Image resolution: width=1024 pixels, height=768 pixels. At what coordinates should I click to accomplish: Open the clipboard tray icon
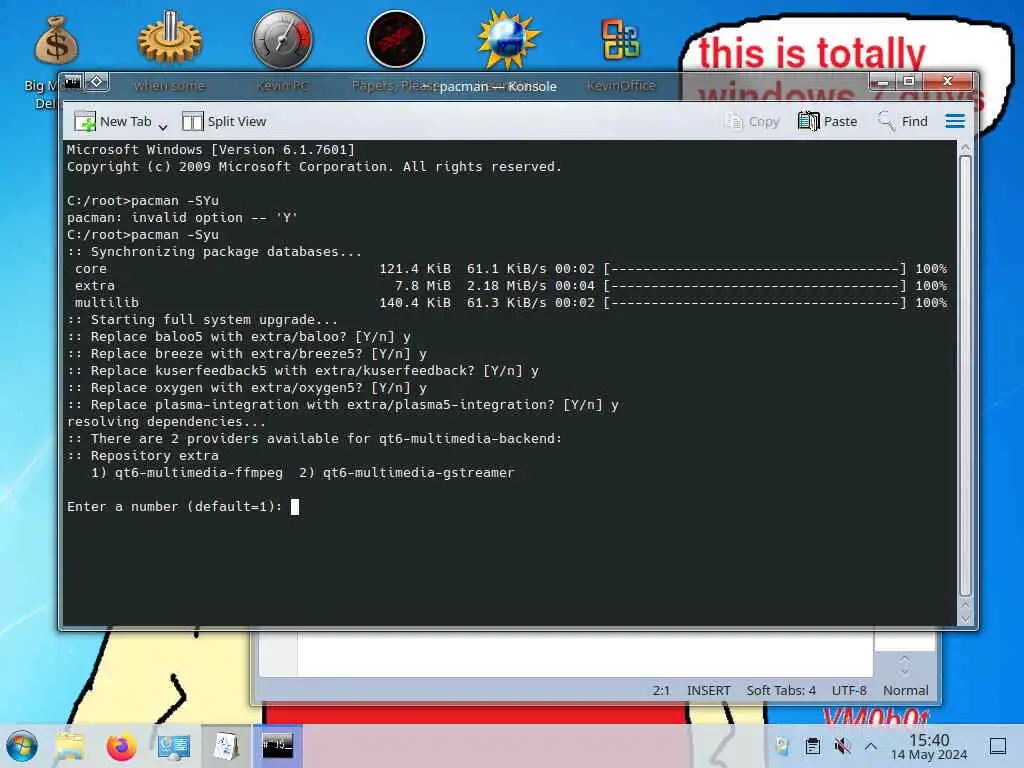coord(813,746)
